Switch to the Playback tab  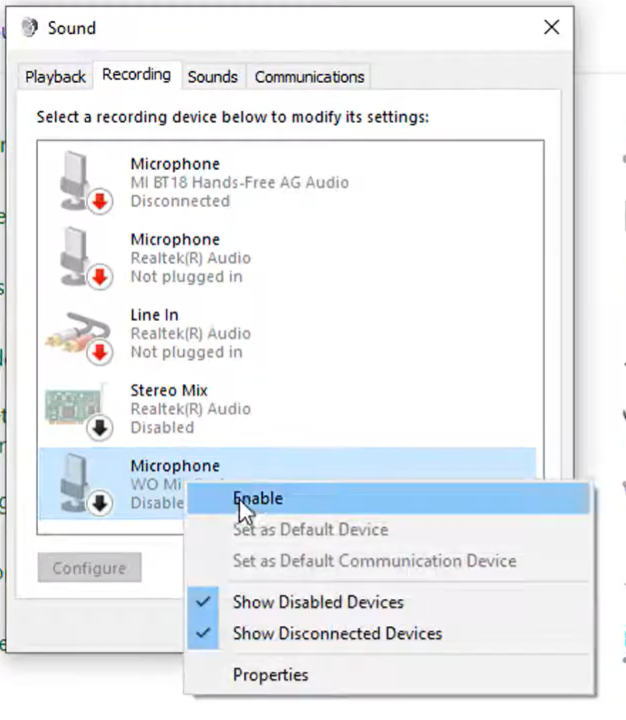pyautogui.click(x=55, y=77)
